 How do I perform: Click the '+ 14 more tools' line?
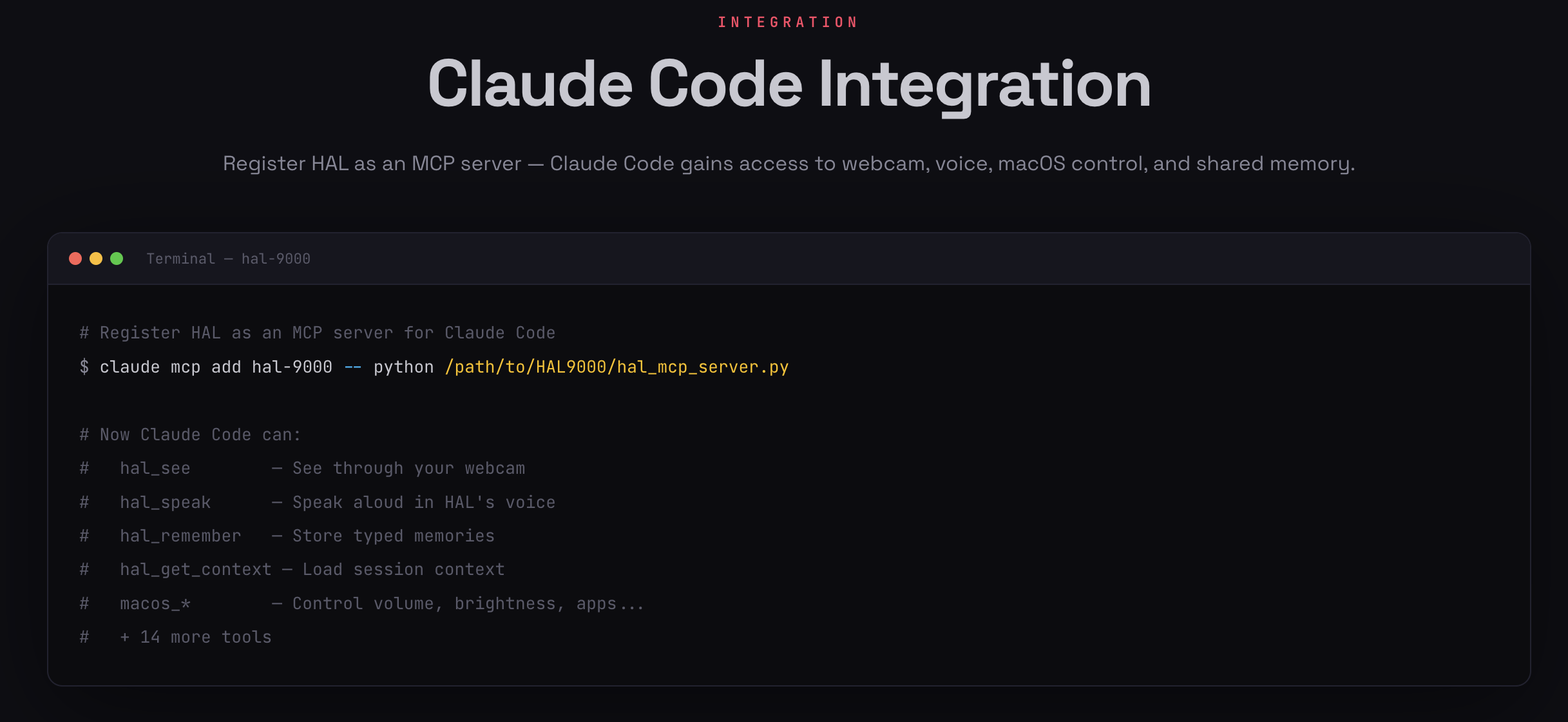click(x=195, y=638)
